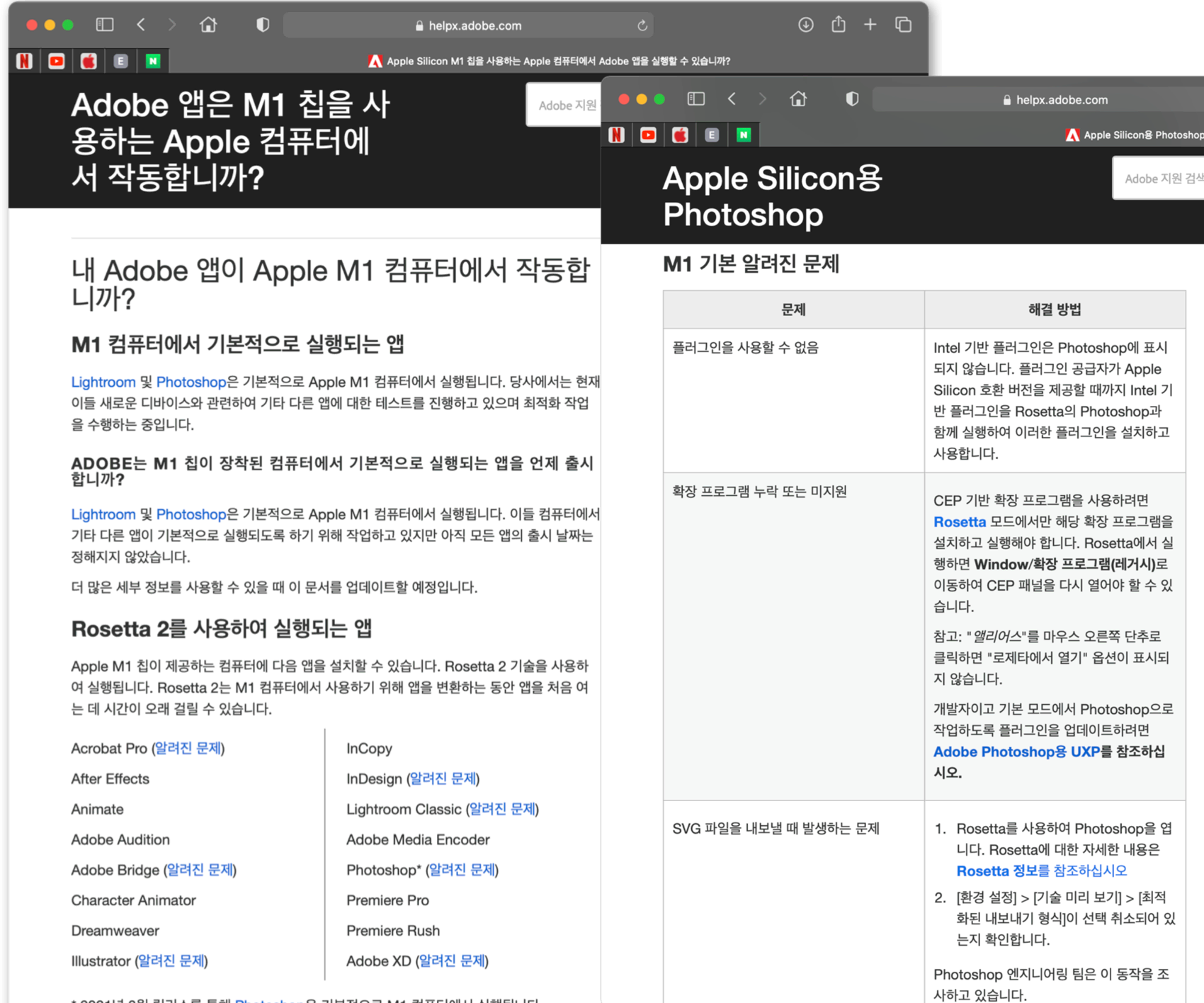Viewport: 1204px width, 1003px height.
Task: Reload the page in back Safari window
Action: tap(642, 25)
